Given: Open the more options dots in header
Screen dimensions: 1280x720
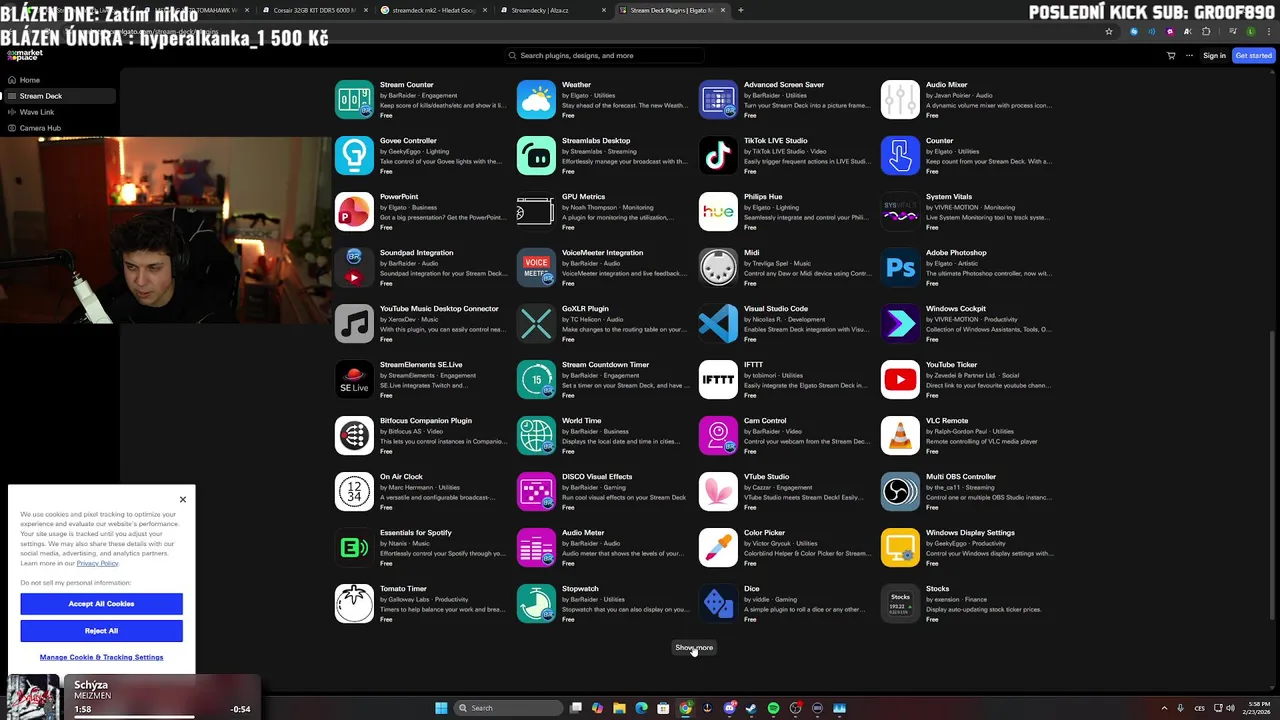Looking at the screenshot, I should (x=1189, y=55).
